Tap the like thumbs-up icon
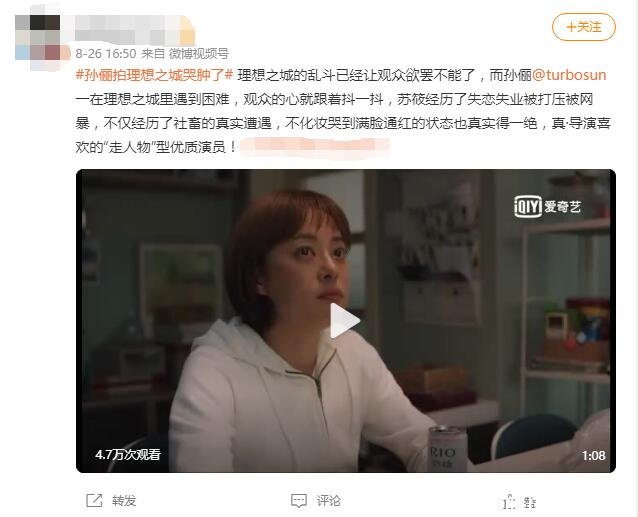Viewport: 638px width, 517px height. [509, 502]
